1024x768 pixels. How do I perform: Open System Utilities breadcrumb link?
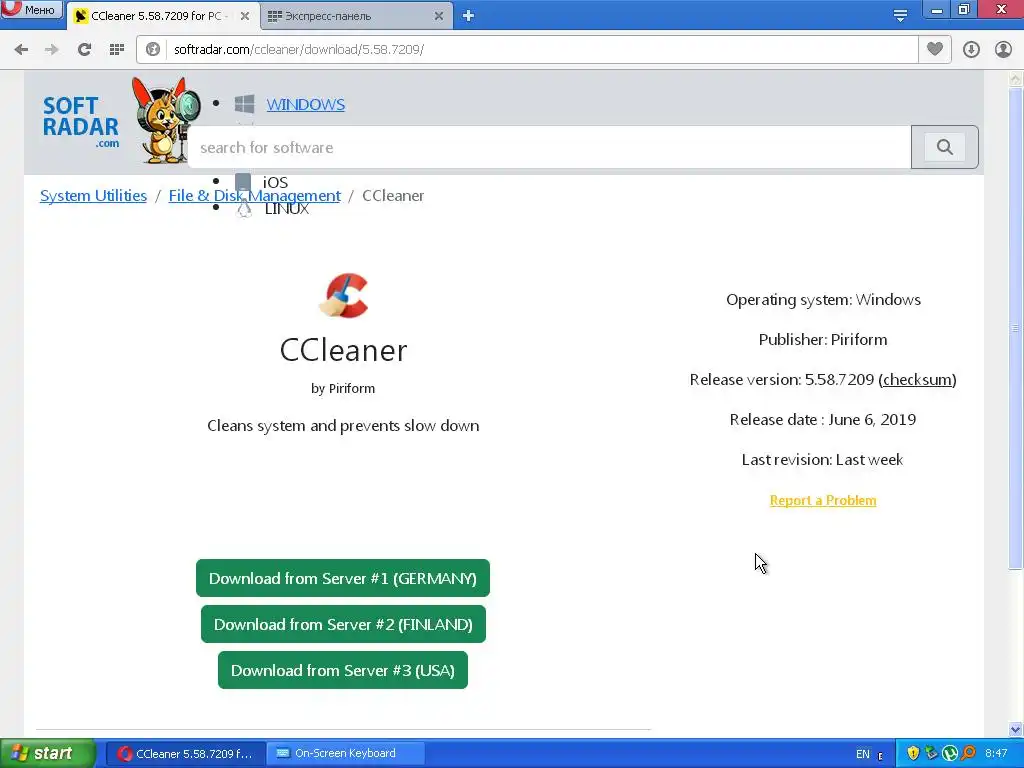click(93, 196)
